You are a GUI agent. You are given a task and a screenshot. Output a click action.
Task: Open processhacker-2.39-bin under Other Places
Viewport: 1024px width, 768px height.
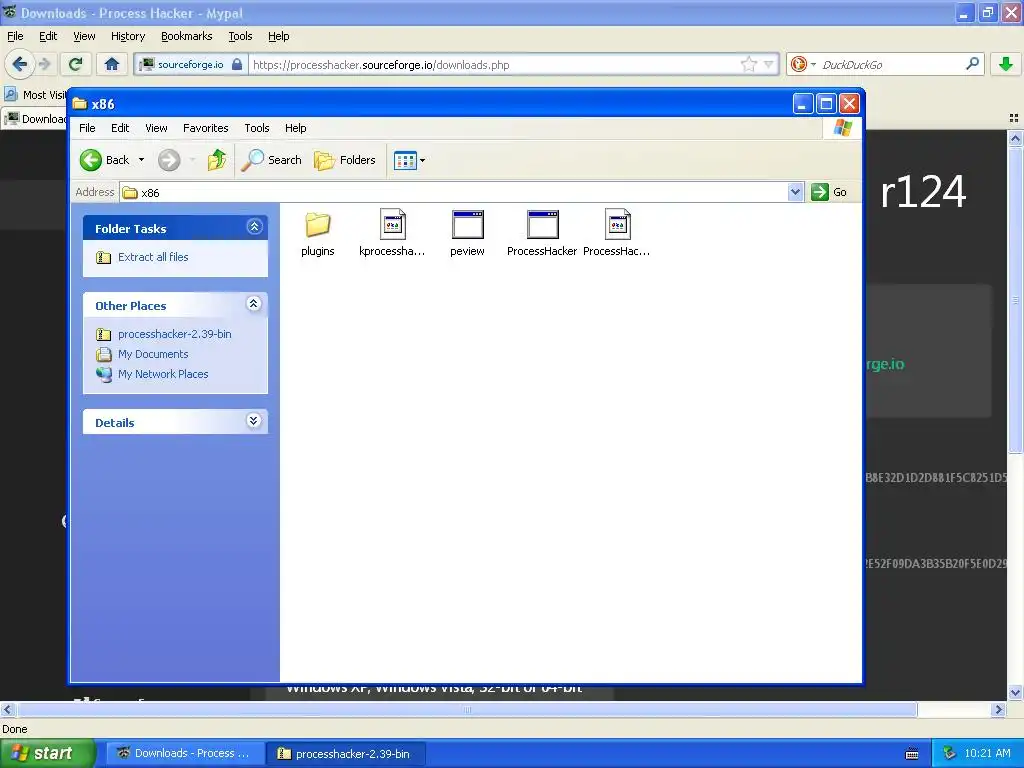point(174,334)
